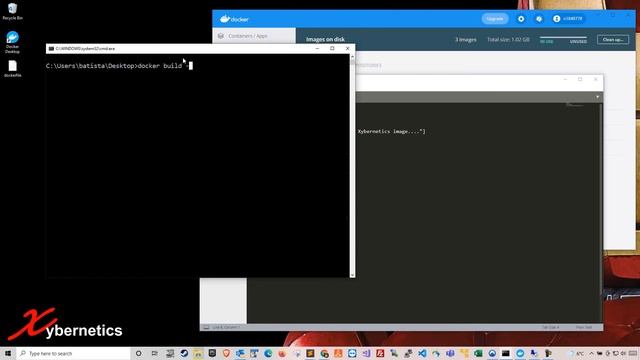
Task: Open Microsoft Teams from taskbar
Action: coord(450,353)
